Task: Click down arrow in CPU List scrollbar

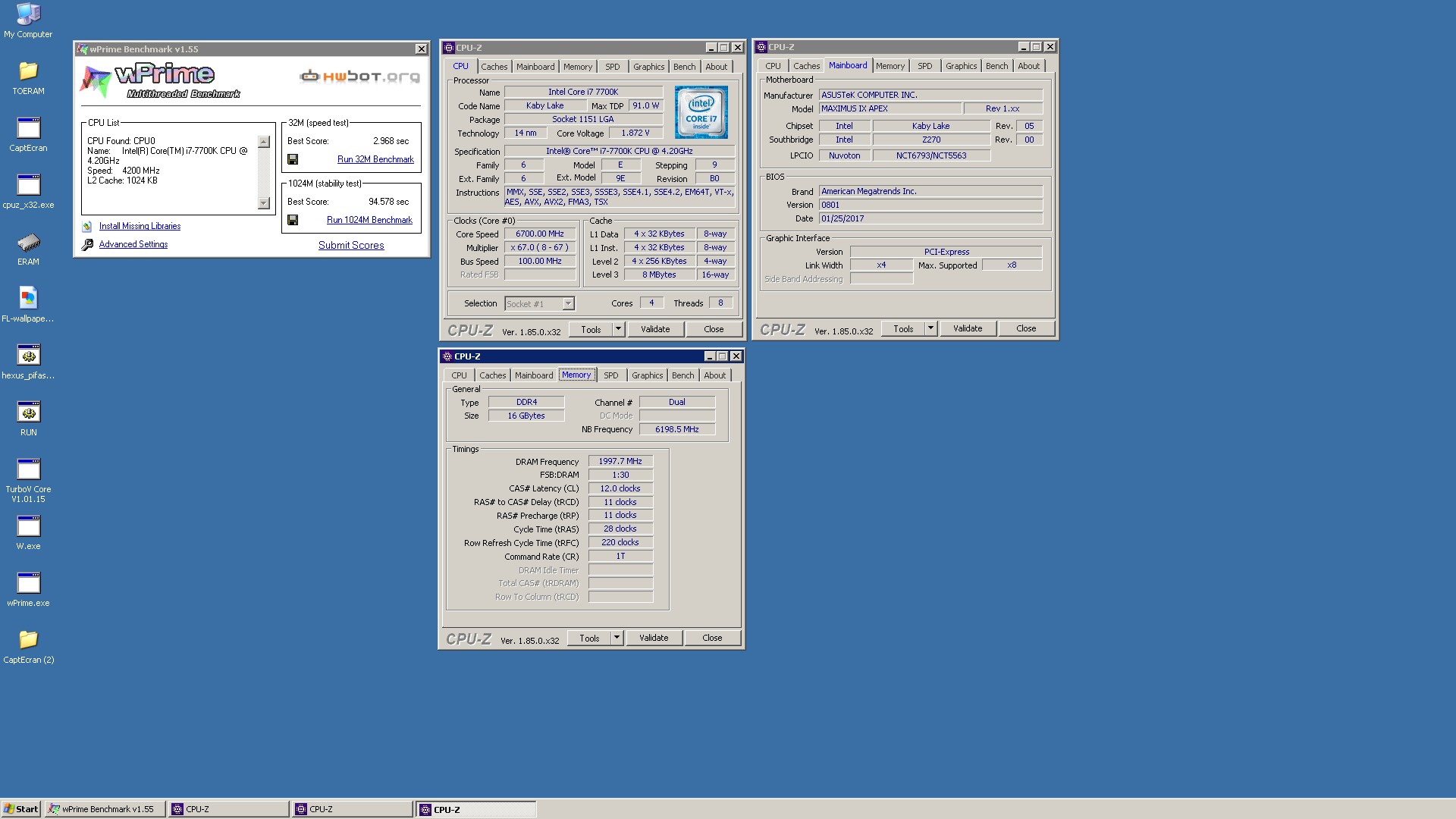Action: pyautogui.click(x=264, y=203)
